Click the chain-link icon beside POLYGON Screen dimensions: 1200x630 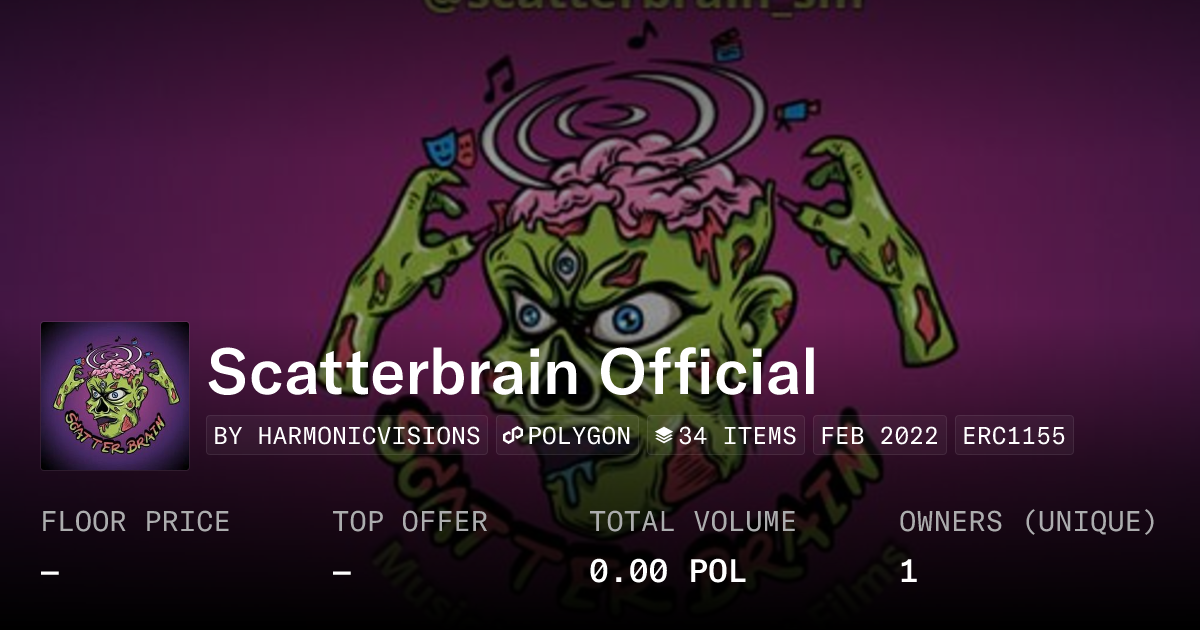[x=514, y=436]
